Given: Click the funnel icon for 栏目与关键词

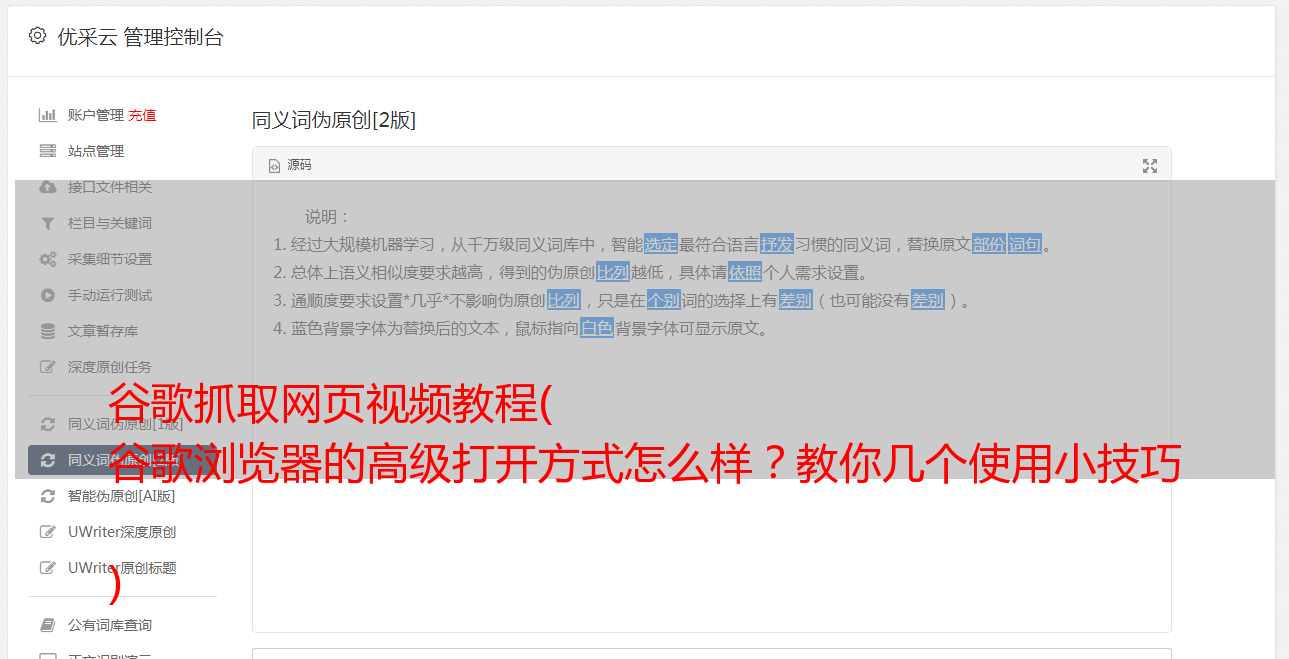Looking at the screenshot, I should 47,223.
